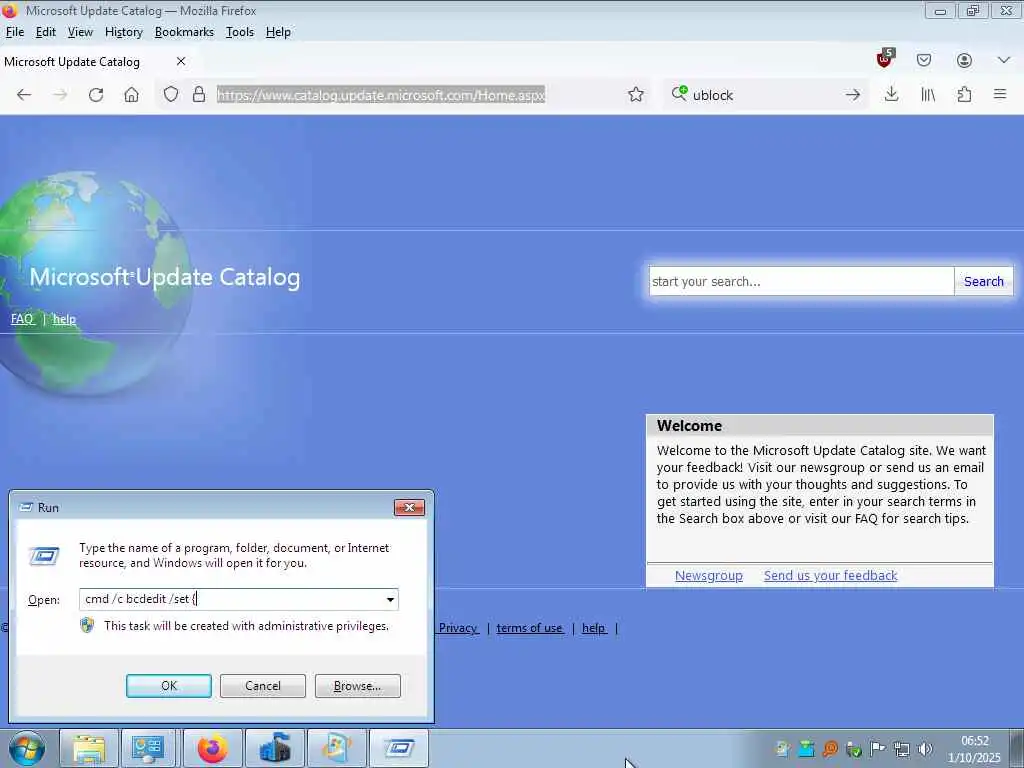Image resolution: width=1024 pixels, height=768 pixels.
Task: Open the FAQ link
Action: [22, 319]
